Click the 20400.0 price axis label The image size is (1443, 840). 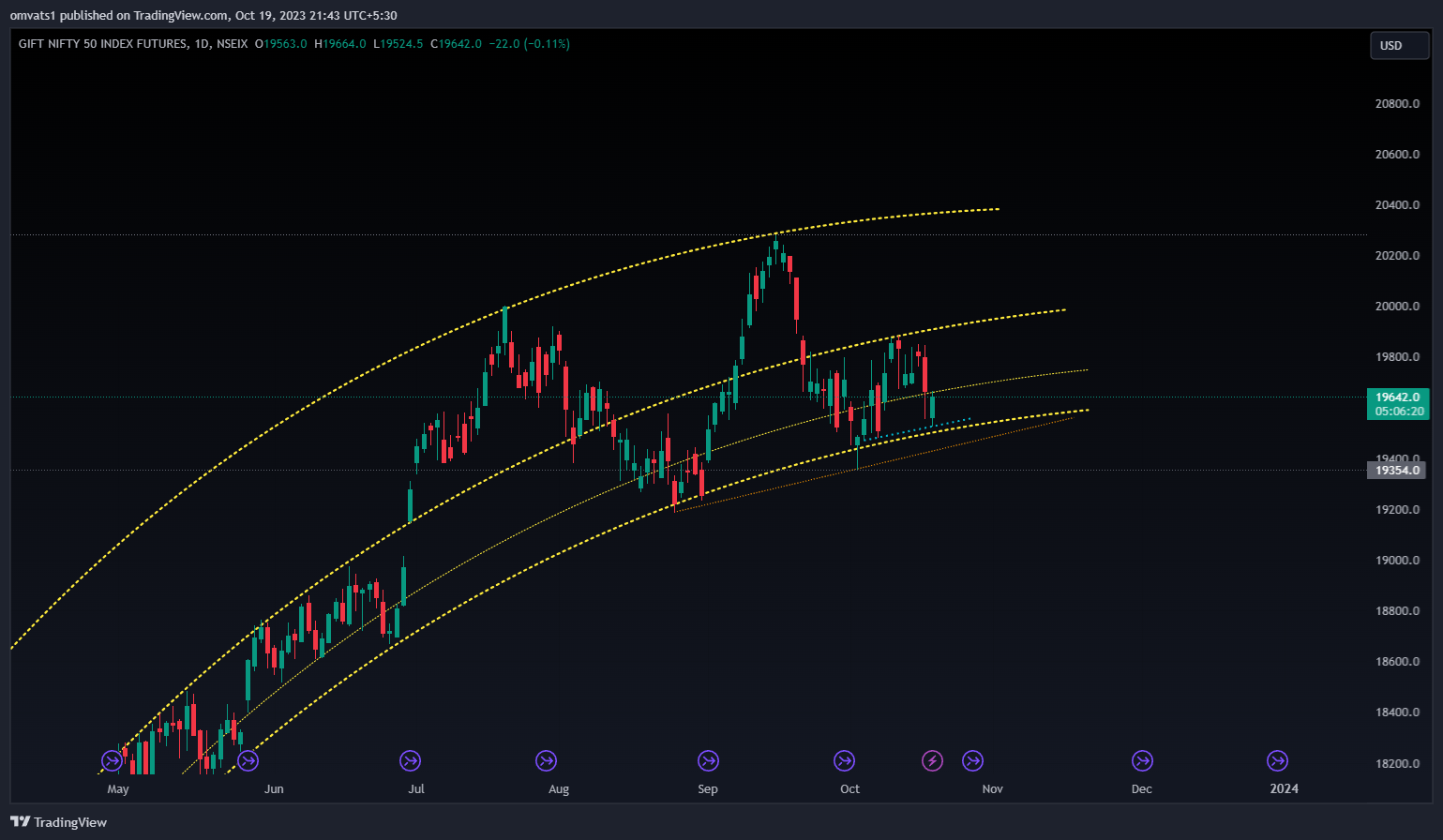(x=1397, y=205)
